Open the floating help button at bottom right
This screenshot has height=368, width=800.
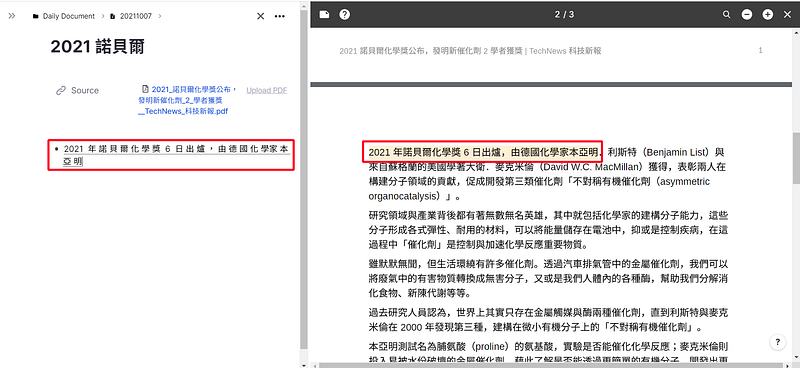point(778,342)
